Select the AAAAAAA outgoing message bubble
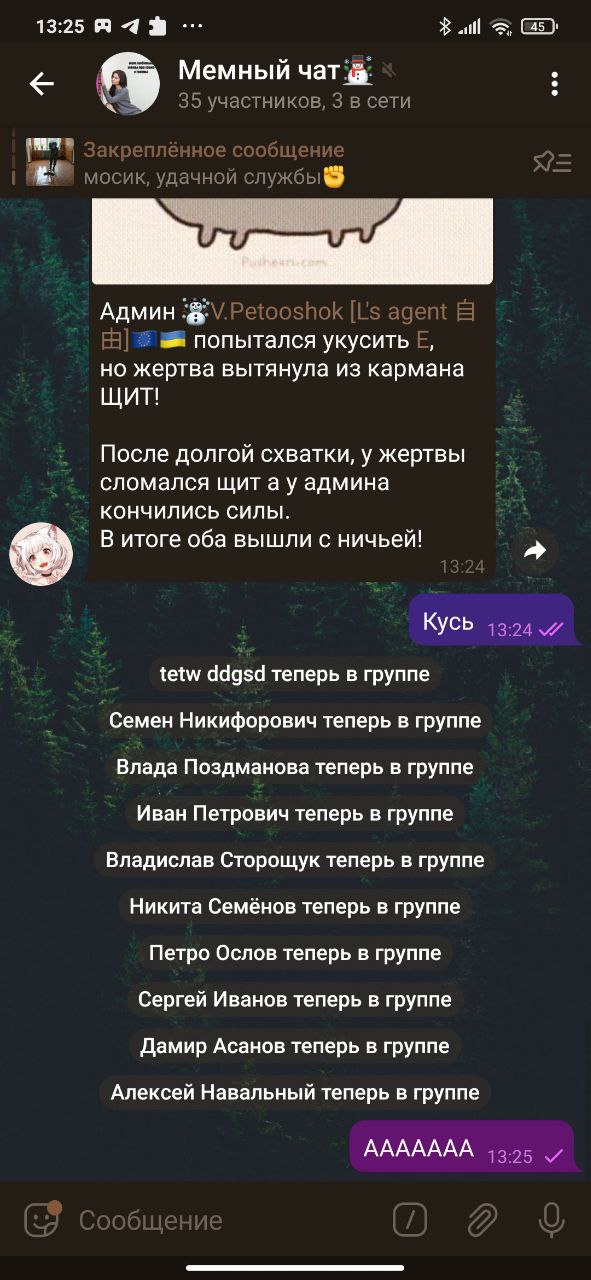Image resolution: width=591 pixels, height=1280 pixels. [x=462, y=1147]
